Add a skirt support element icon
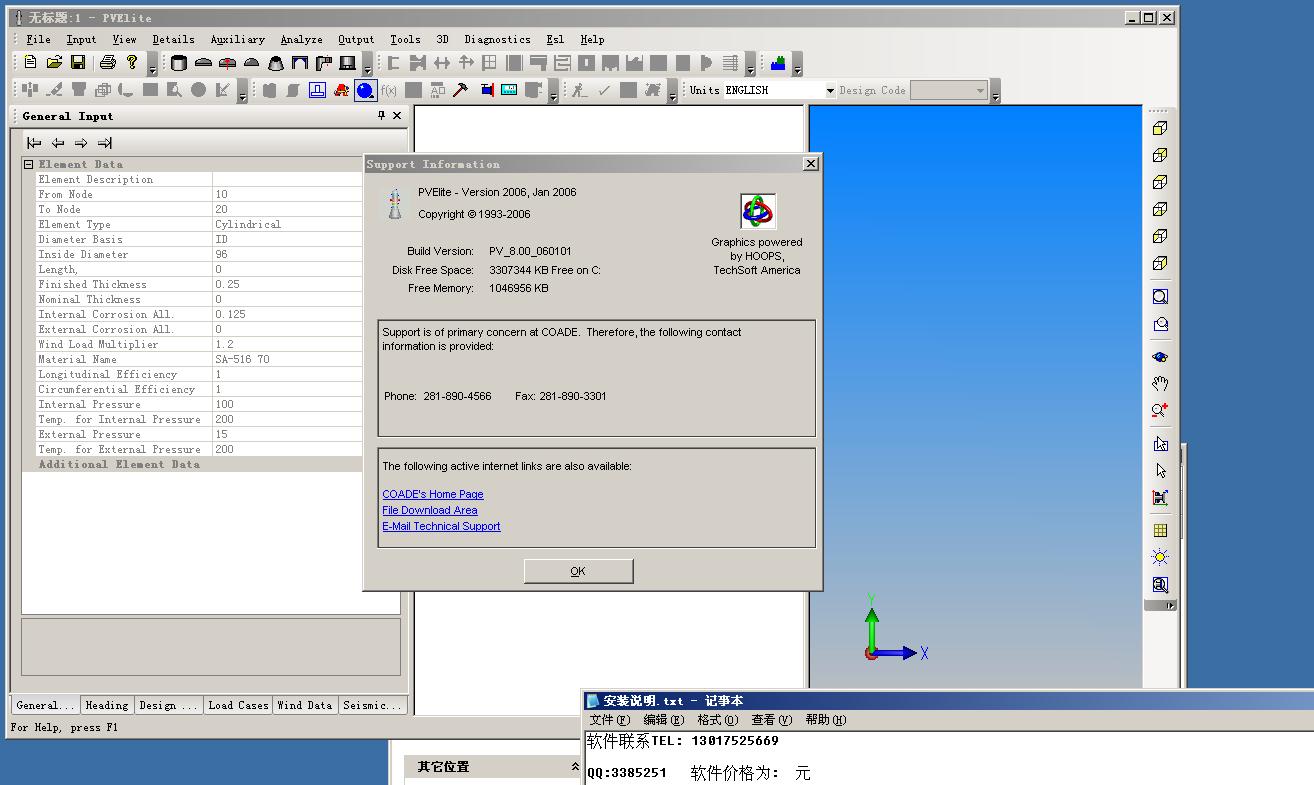The height and width of the screenshot is (785, 1314). (x=348, y=63)
